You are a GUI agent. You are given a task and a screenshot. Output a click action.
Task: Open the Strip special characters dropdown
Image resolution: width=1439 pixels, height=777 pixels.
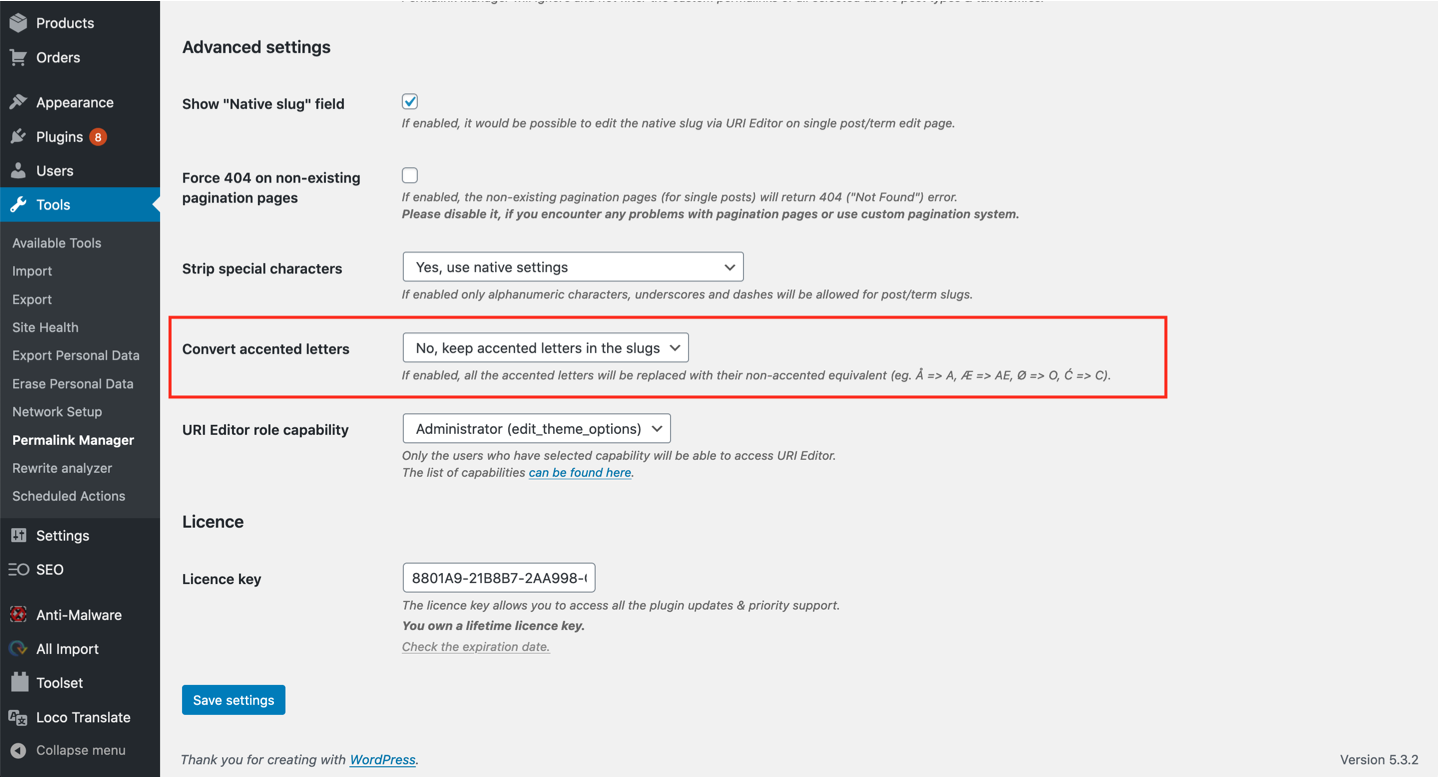[x=573, y=267]
